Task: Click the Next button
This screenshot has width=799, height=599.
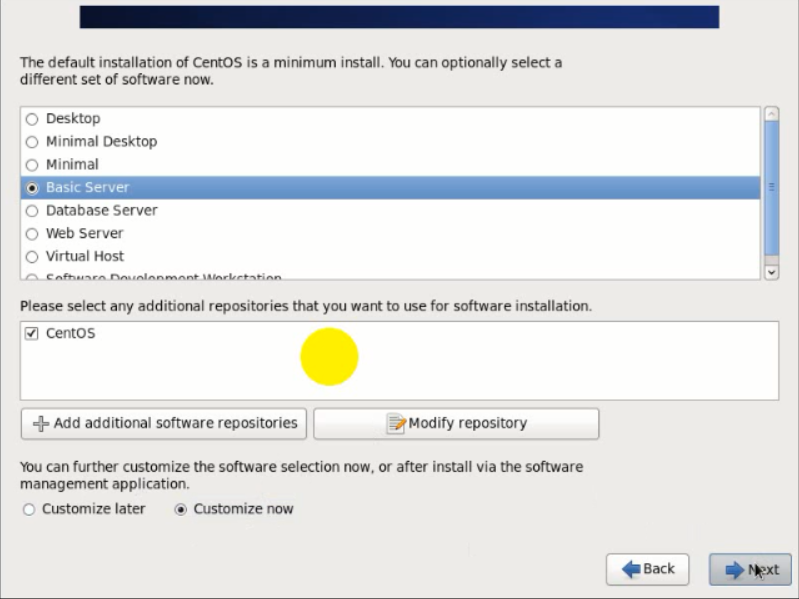Action: click(x=751, y=569)
